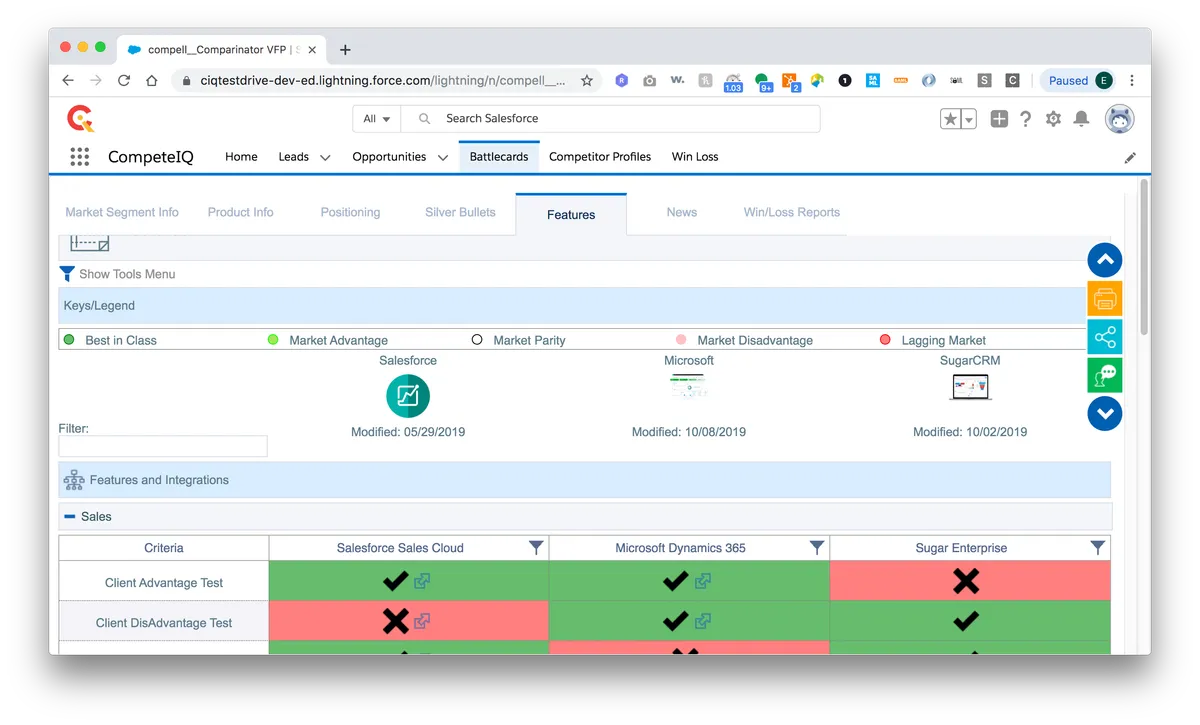Open the Competitor Profiles nav tab

pyautogui.click(x=600, y=157)
